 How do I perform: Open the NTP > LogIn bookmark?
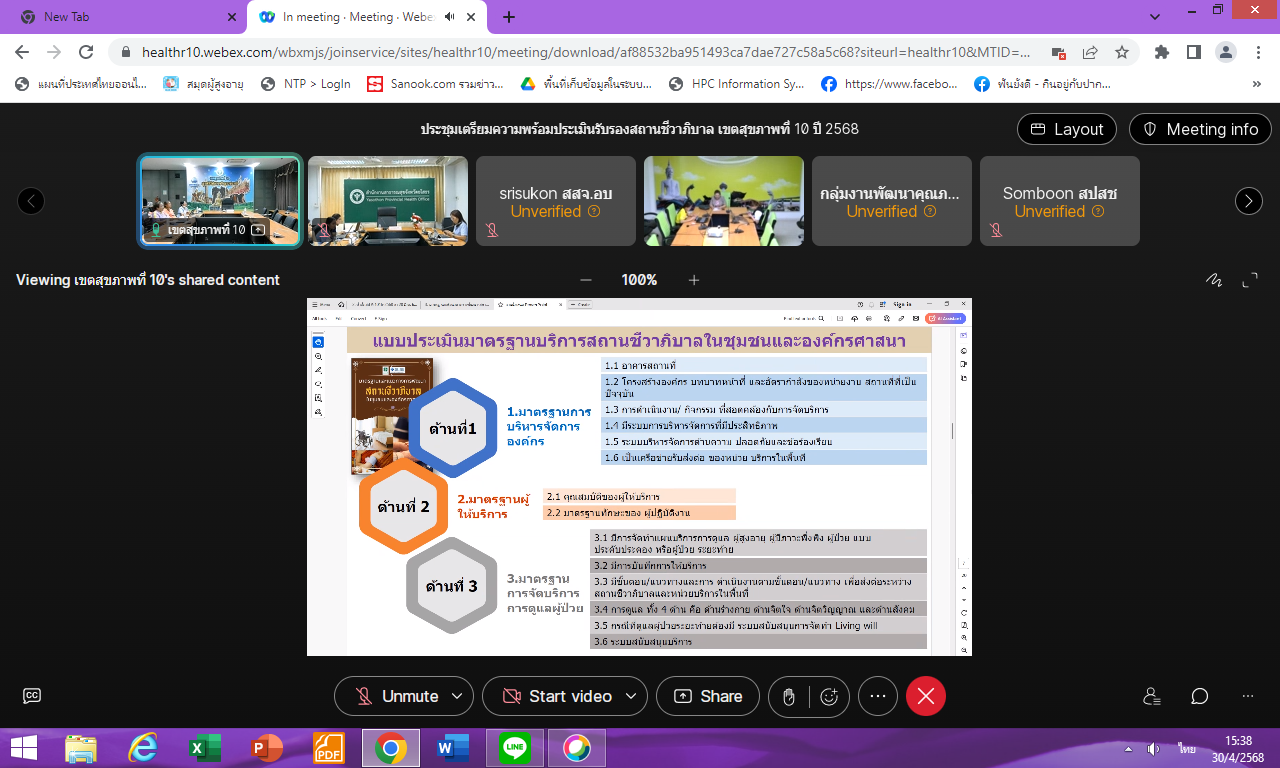(306, 84)
